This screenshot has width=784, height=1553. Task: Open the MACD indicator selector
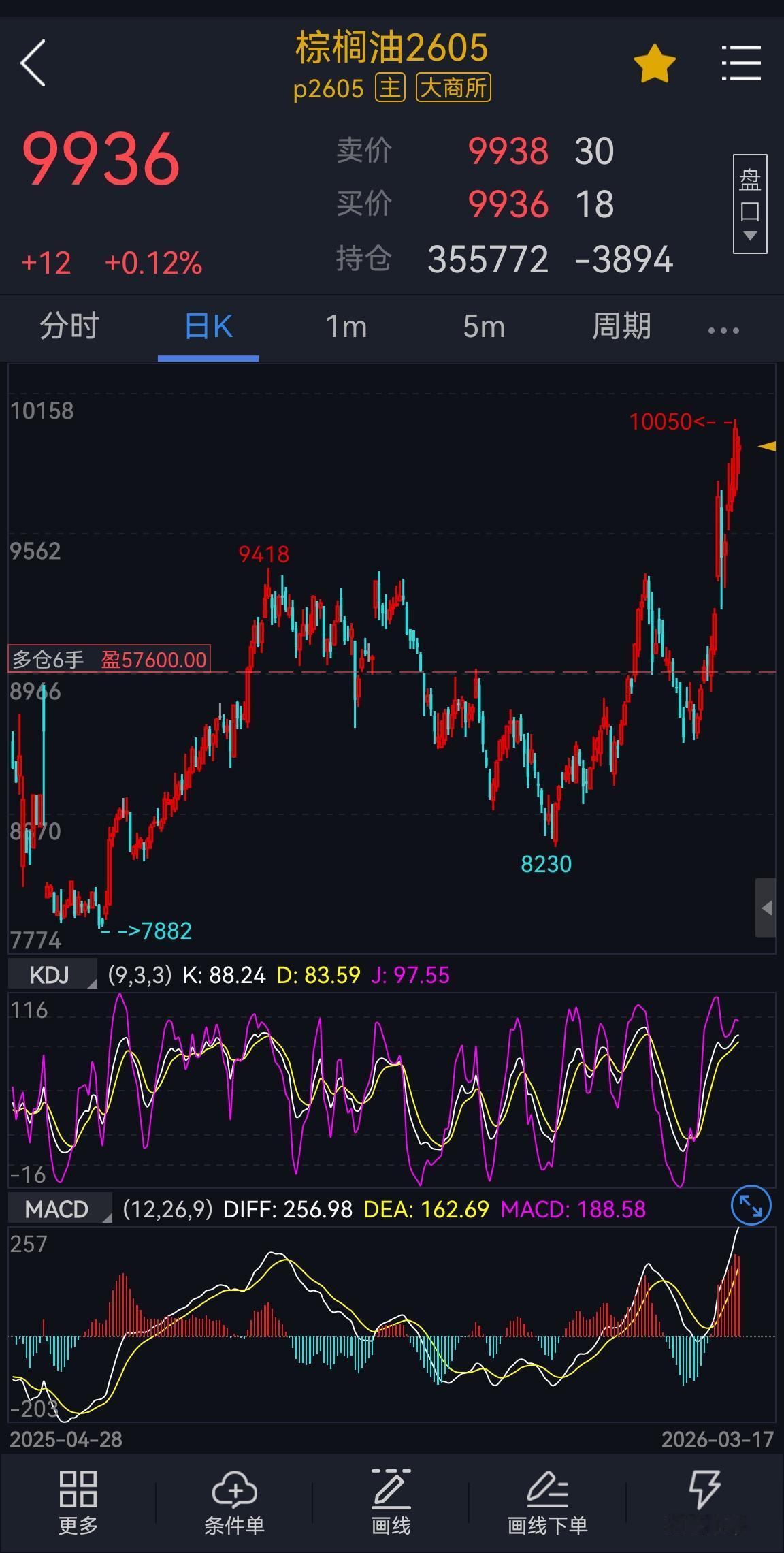[60, 1209]
